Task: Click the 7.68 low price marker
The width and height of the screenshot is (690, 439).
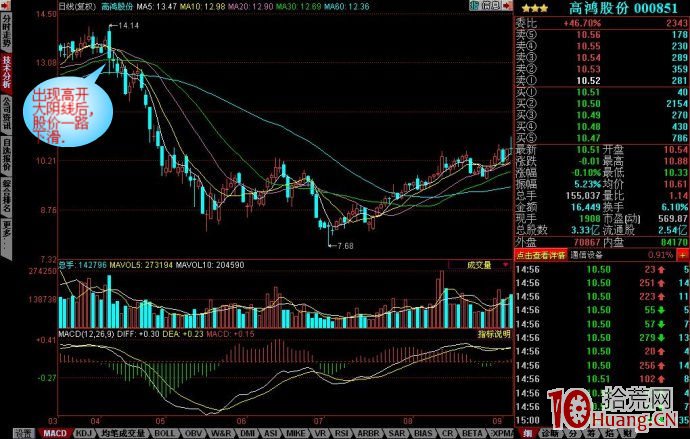Action: 345,246
